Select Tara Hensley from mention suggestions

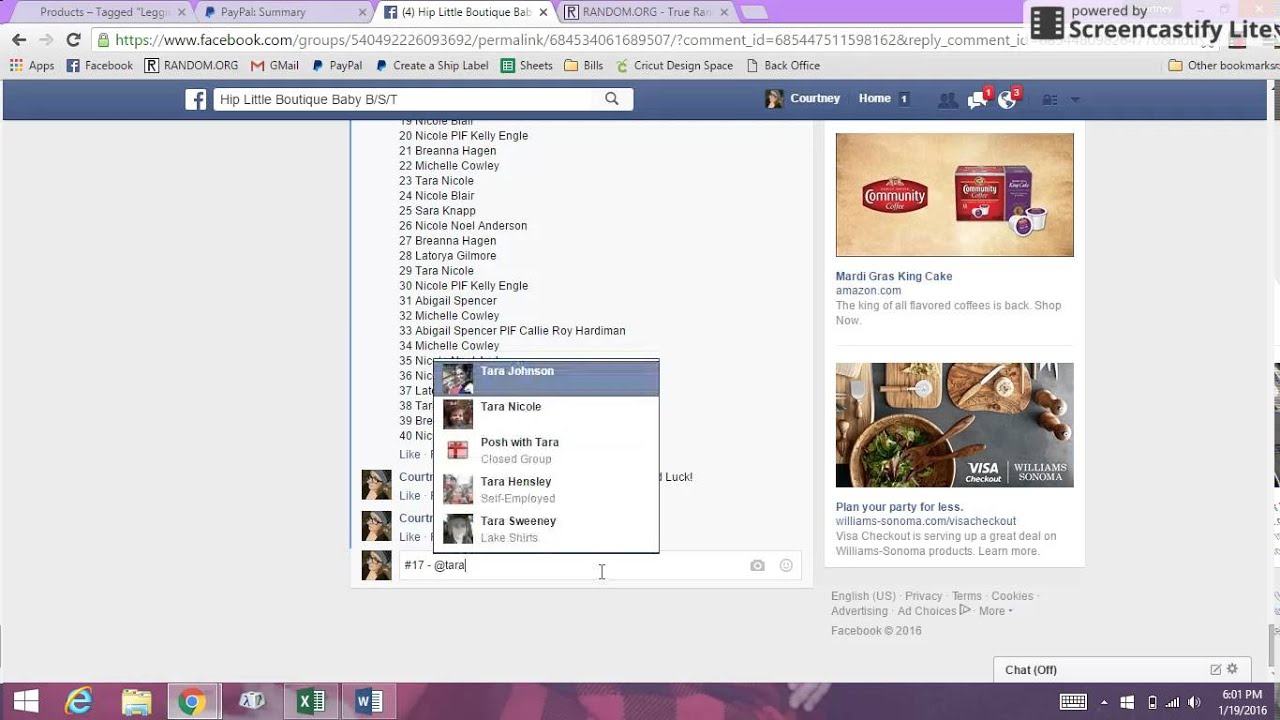546,490
